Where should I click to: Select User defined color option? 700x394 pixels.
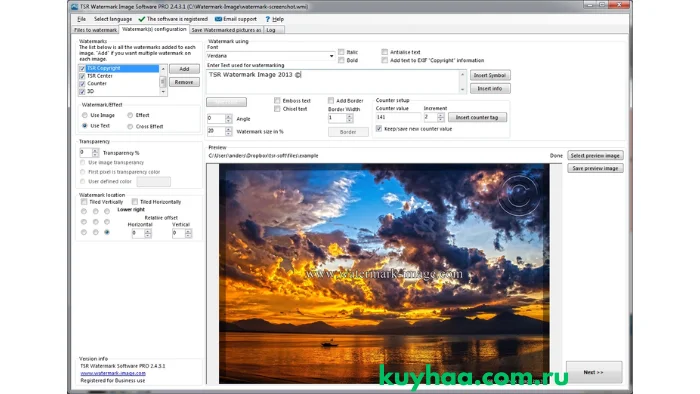(x=83, y=182)
